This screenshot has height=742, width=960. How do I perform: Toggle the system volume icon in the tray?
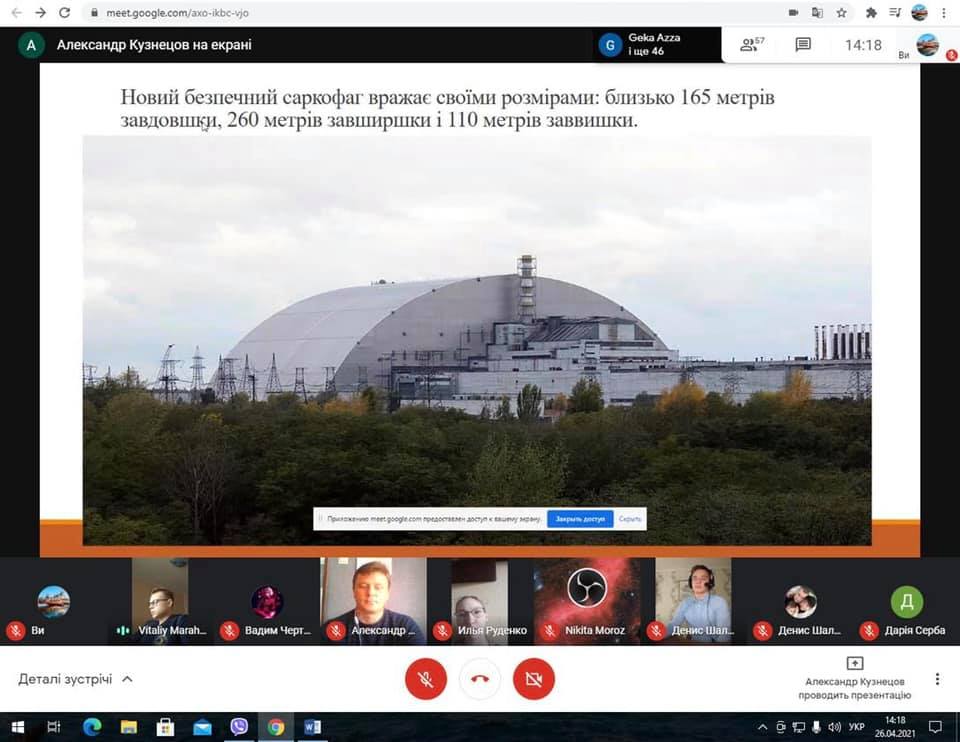(x=834, y=727)
